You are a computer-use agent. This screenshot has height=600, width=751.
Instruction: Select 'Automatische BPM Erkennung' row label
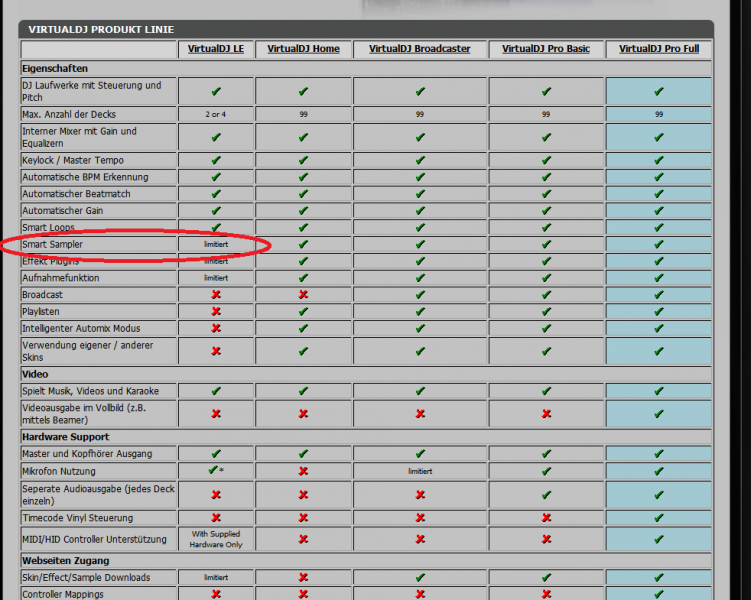pyautogui.click(x=85, y=177)
